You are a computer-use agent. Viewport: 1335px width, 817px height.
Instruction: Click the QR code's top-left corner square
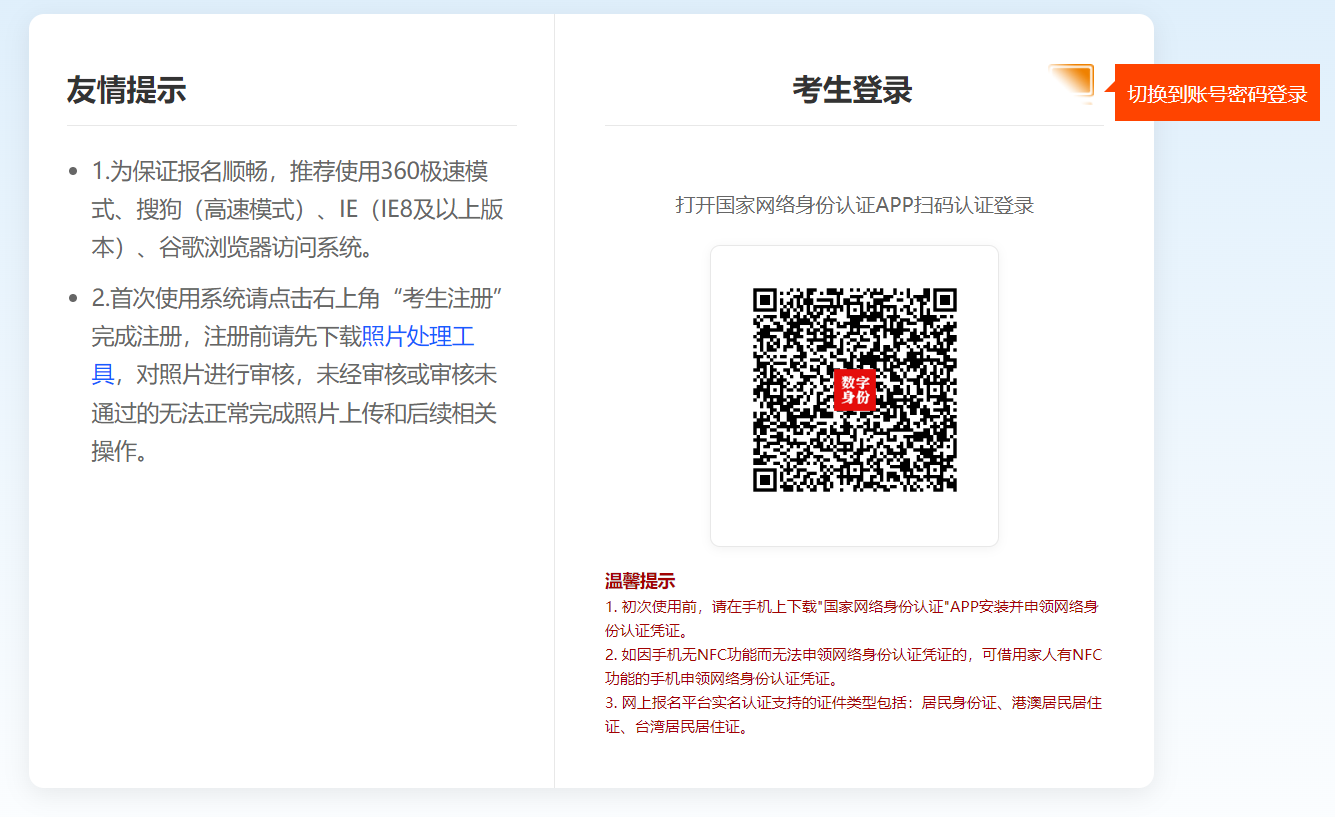[767, 302]
